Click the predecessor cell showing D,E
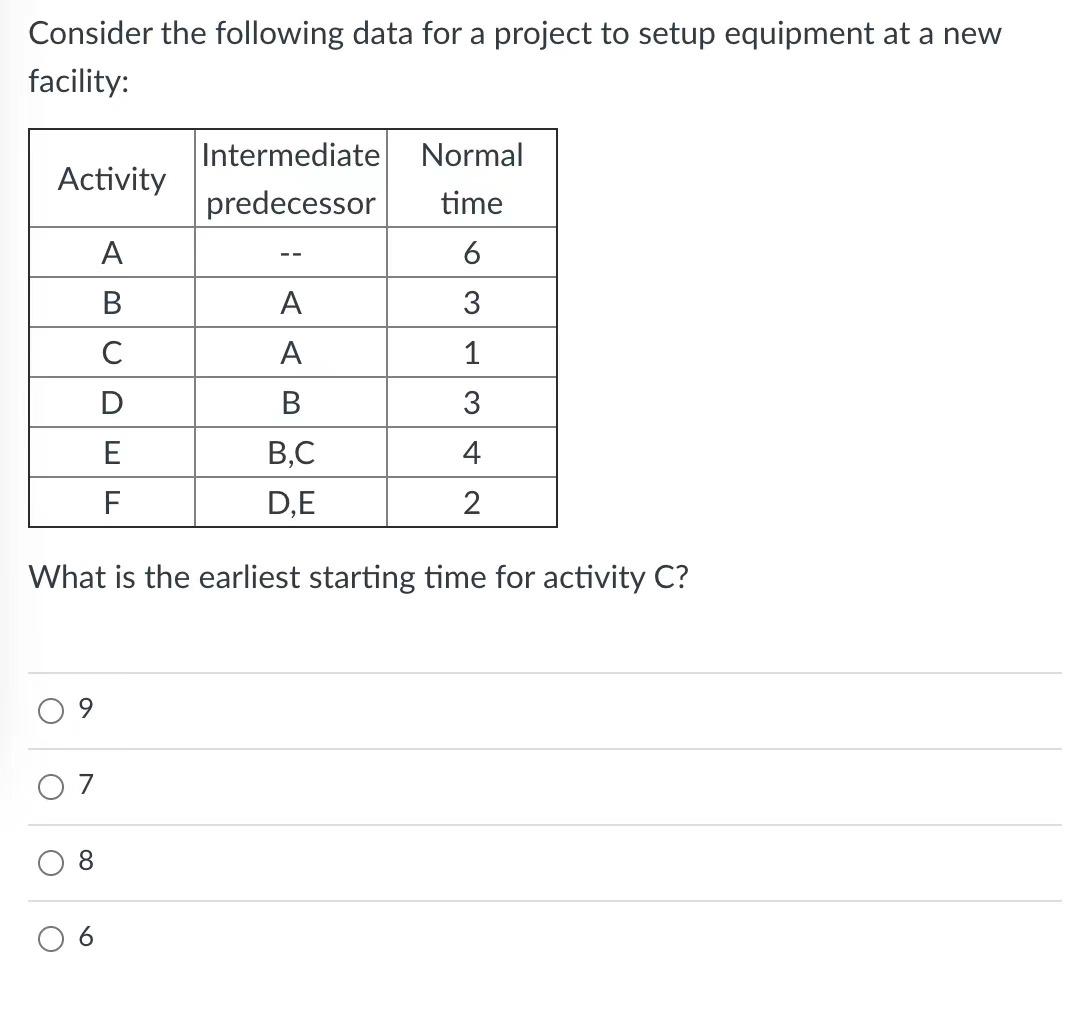Viewport: 1092px width, 1016px height. click(290, 502)
